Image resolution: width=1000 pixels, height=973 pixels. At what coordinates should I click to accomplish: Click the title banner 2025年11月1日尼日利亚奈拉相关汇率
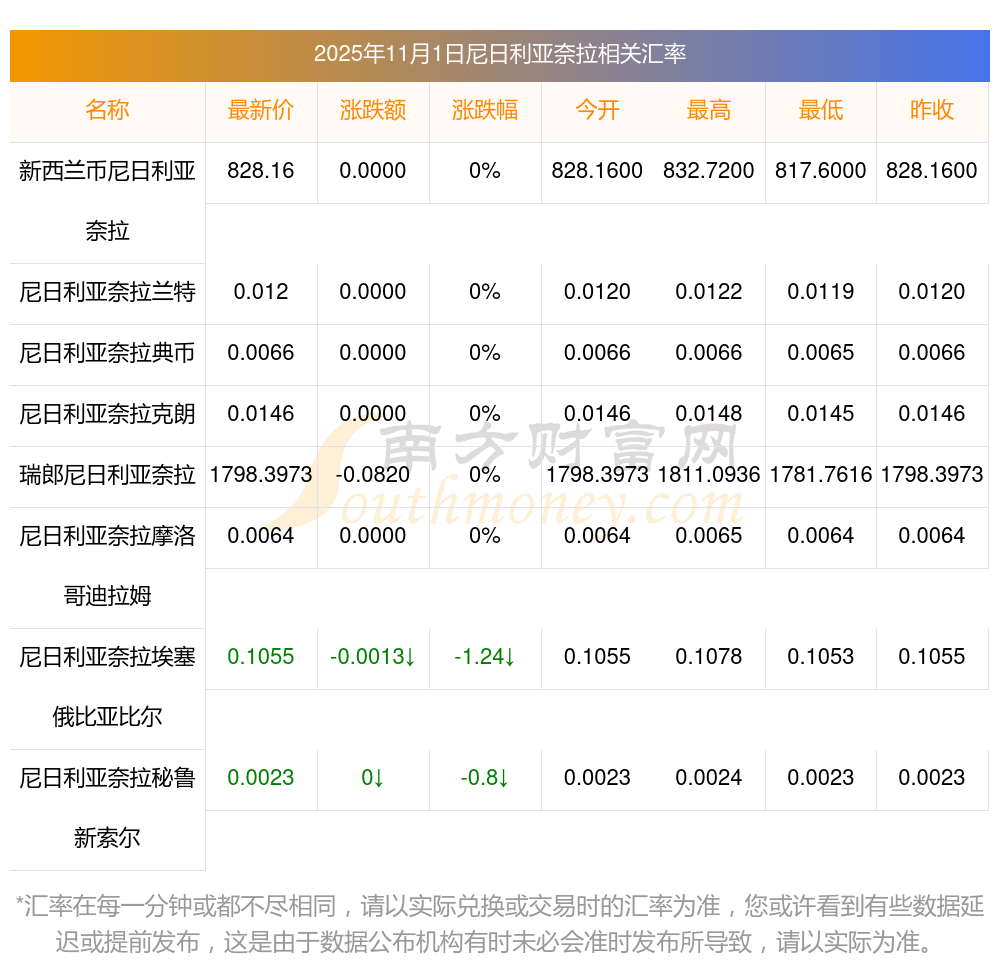tap(500, 54)
